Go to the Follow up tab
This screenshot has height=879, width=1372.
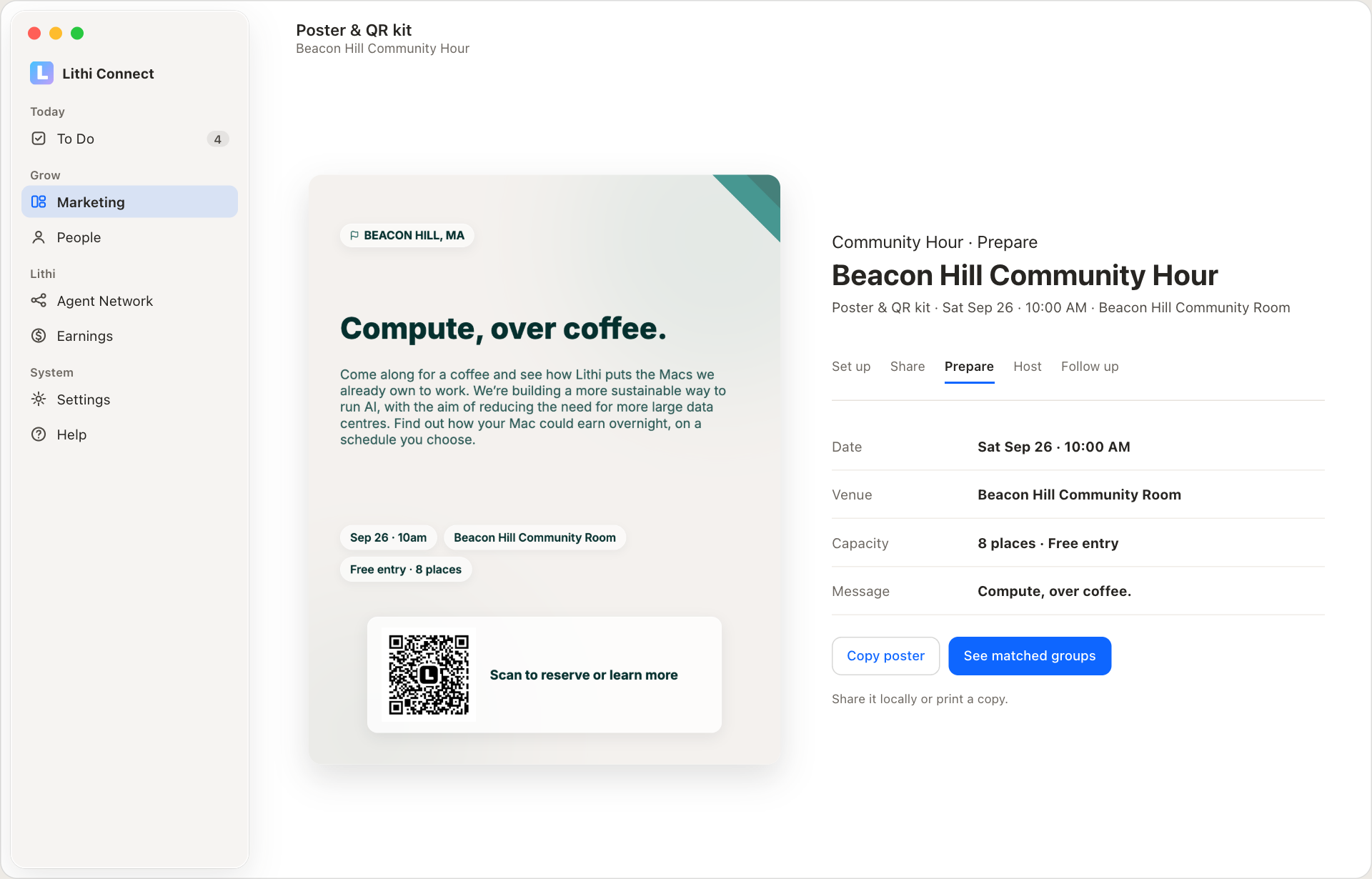[1090, 367]
